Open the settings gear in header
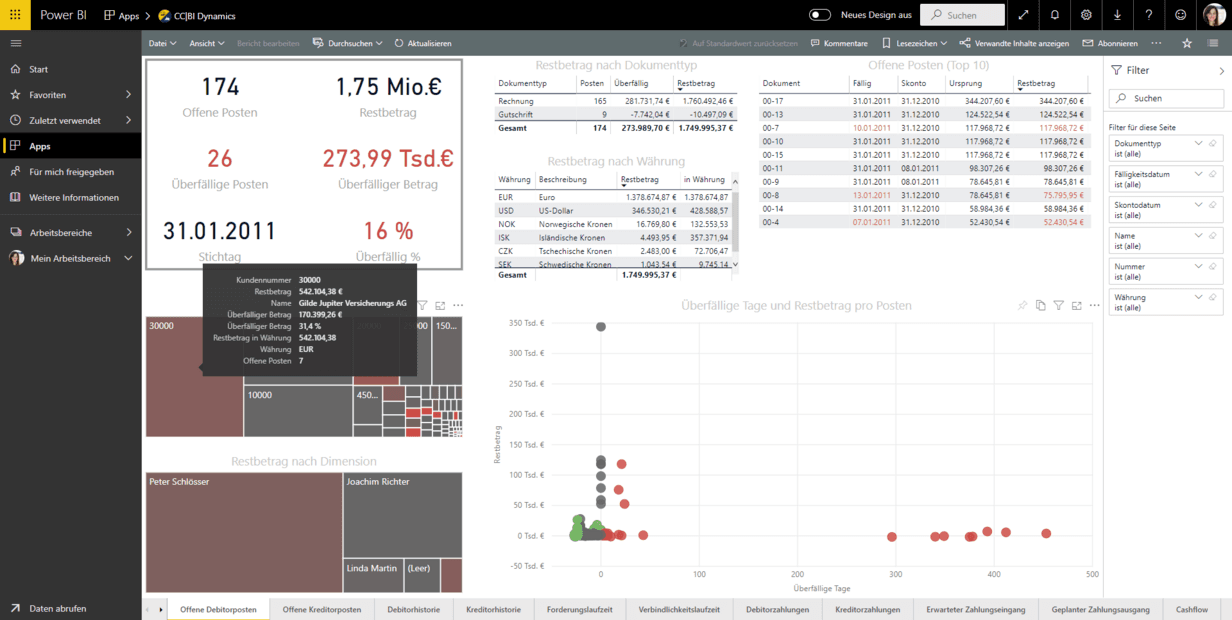Viewport: 1232px width, 620px height. (1086, 15)
